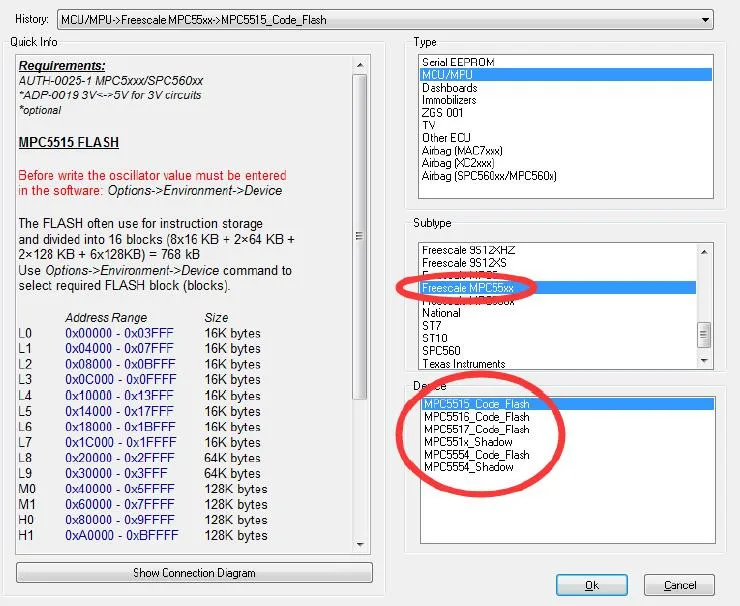Select Other ECU in Type list
740x606 pixels.
tap(446, 138)
